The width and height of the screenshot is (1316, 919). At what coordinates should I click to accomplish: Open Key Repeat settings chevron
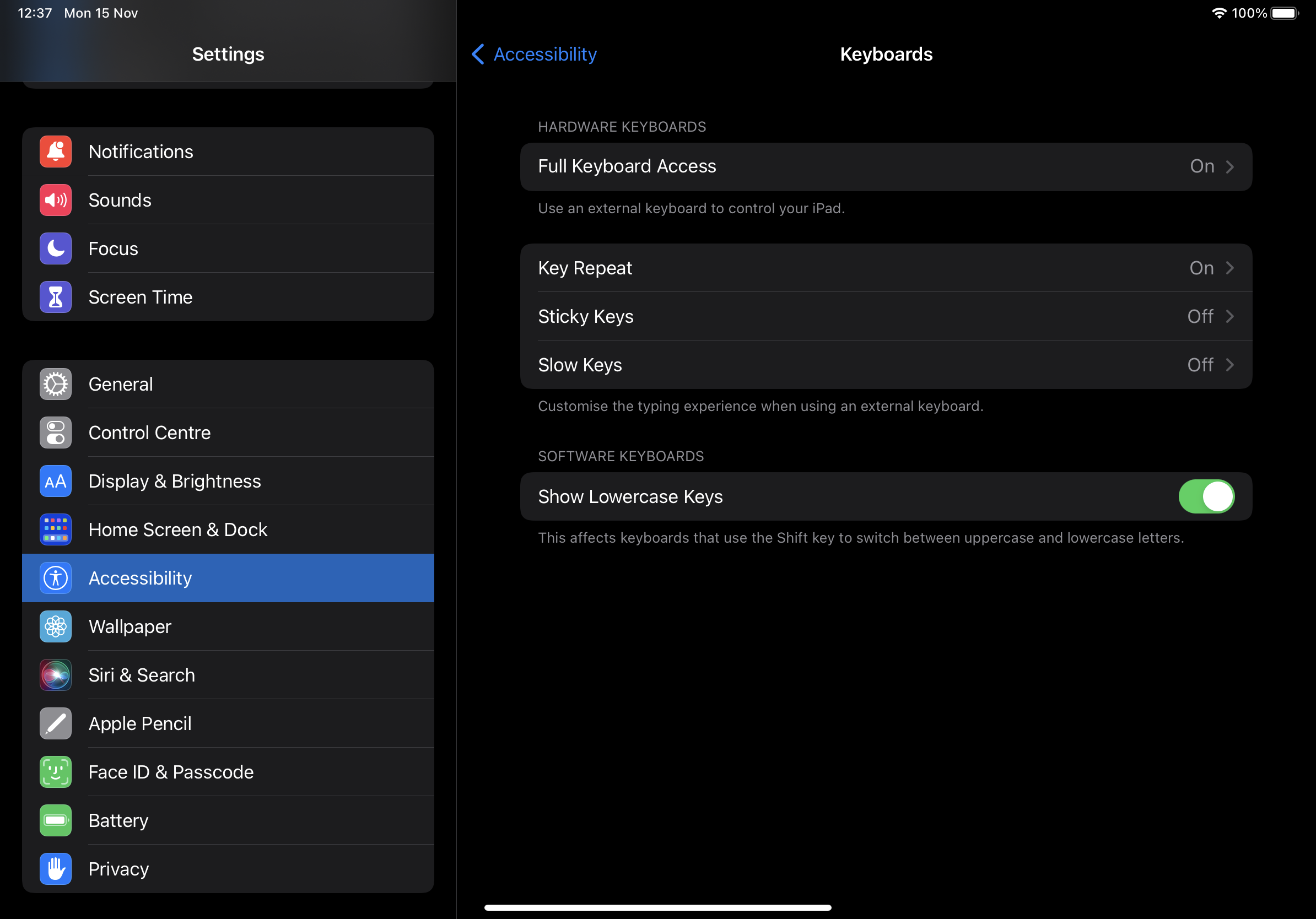(x=1229, y=268)
